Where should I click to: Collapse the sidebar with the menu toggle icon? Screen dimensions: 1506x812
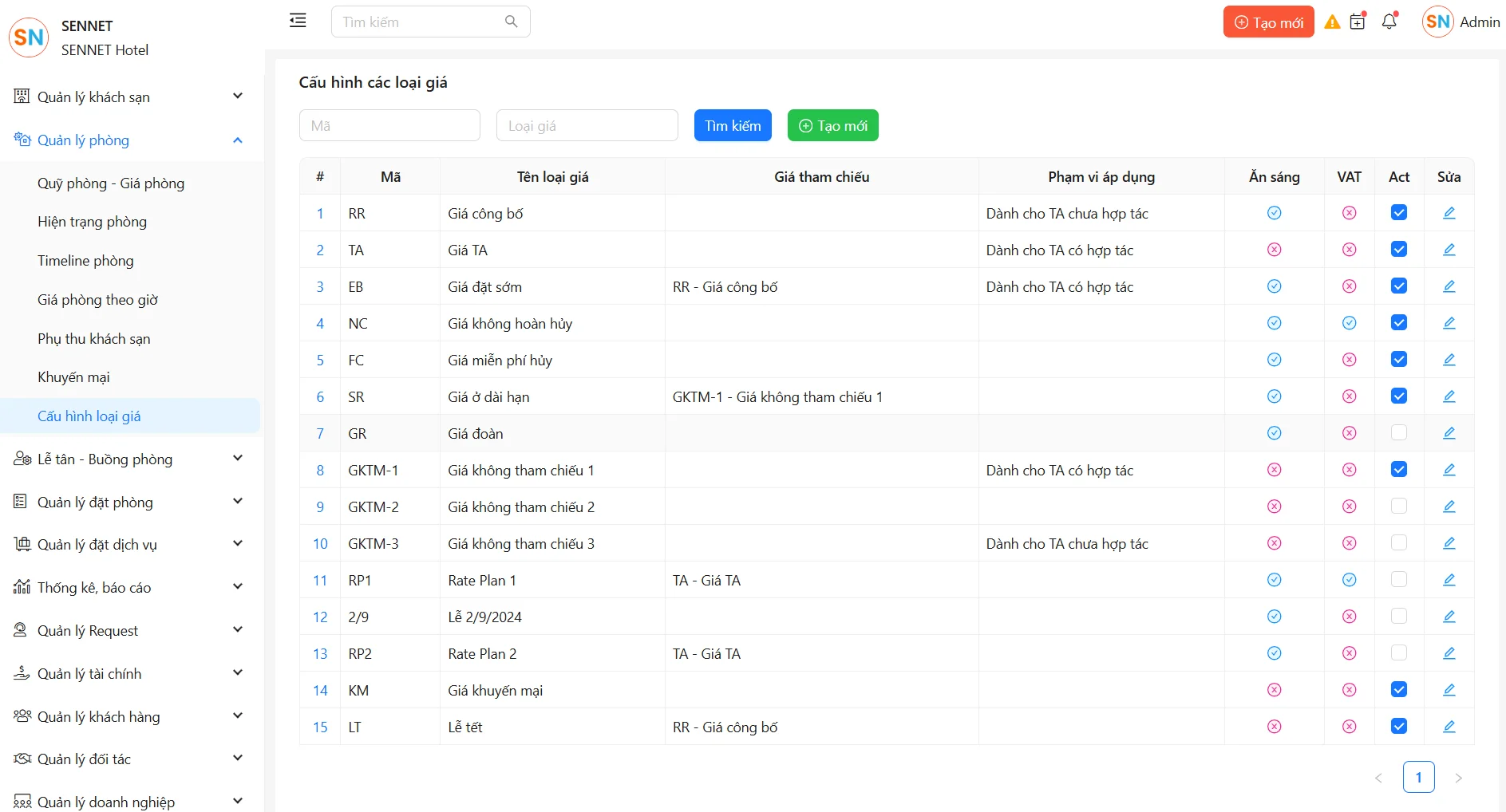(298, 21)
